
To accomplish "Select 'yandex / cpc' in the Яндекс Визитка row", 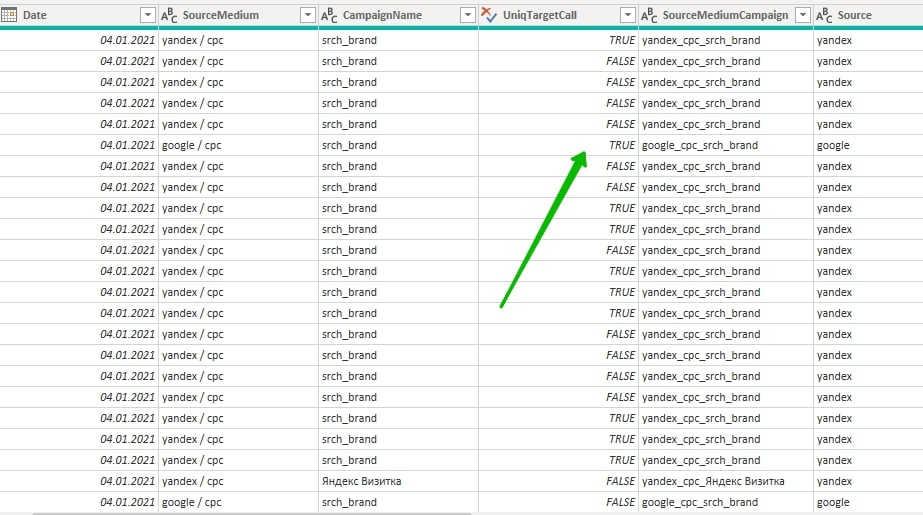I will [x=238, y=481].
